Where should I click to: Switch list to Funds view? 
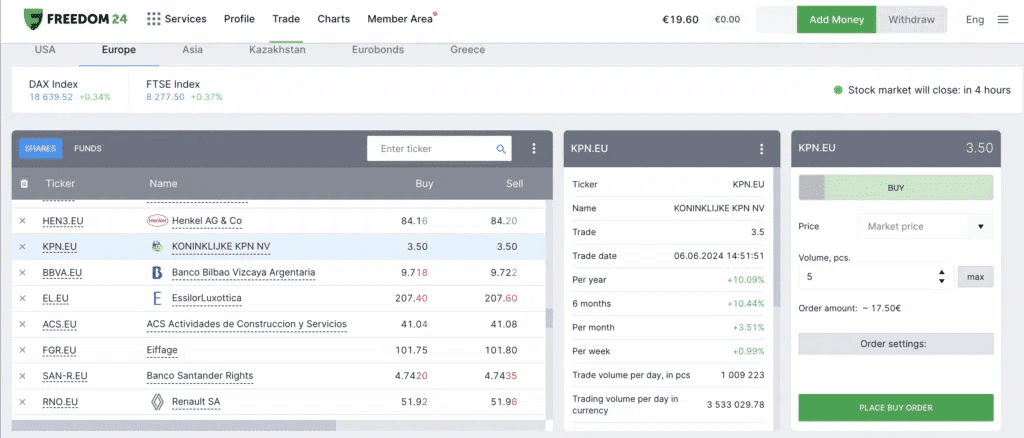click(88, 149)
